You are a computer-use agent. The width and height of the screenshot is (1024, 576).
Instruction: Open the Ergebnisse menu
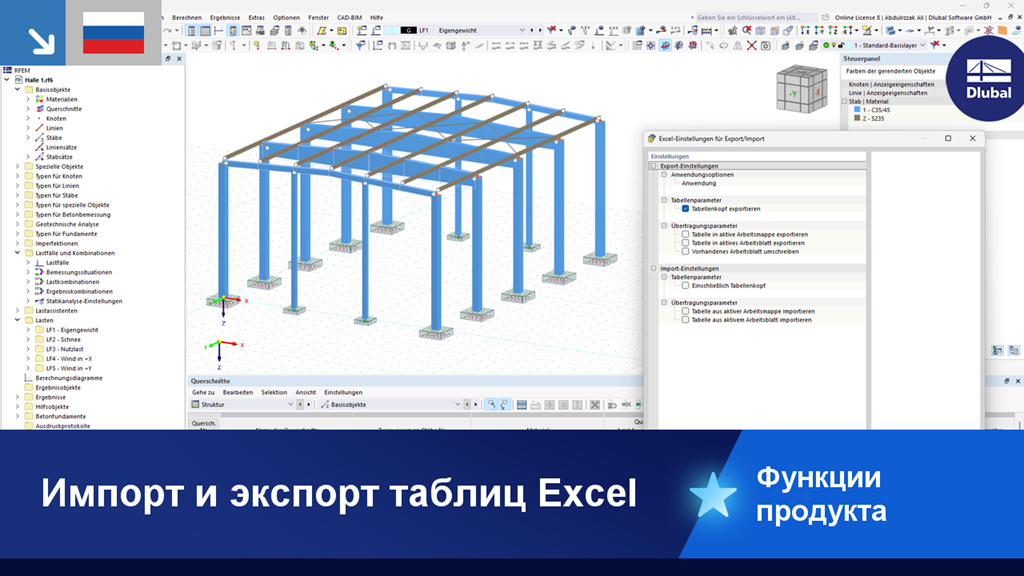tap(225, 18)
